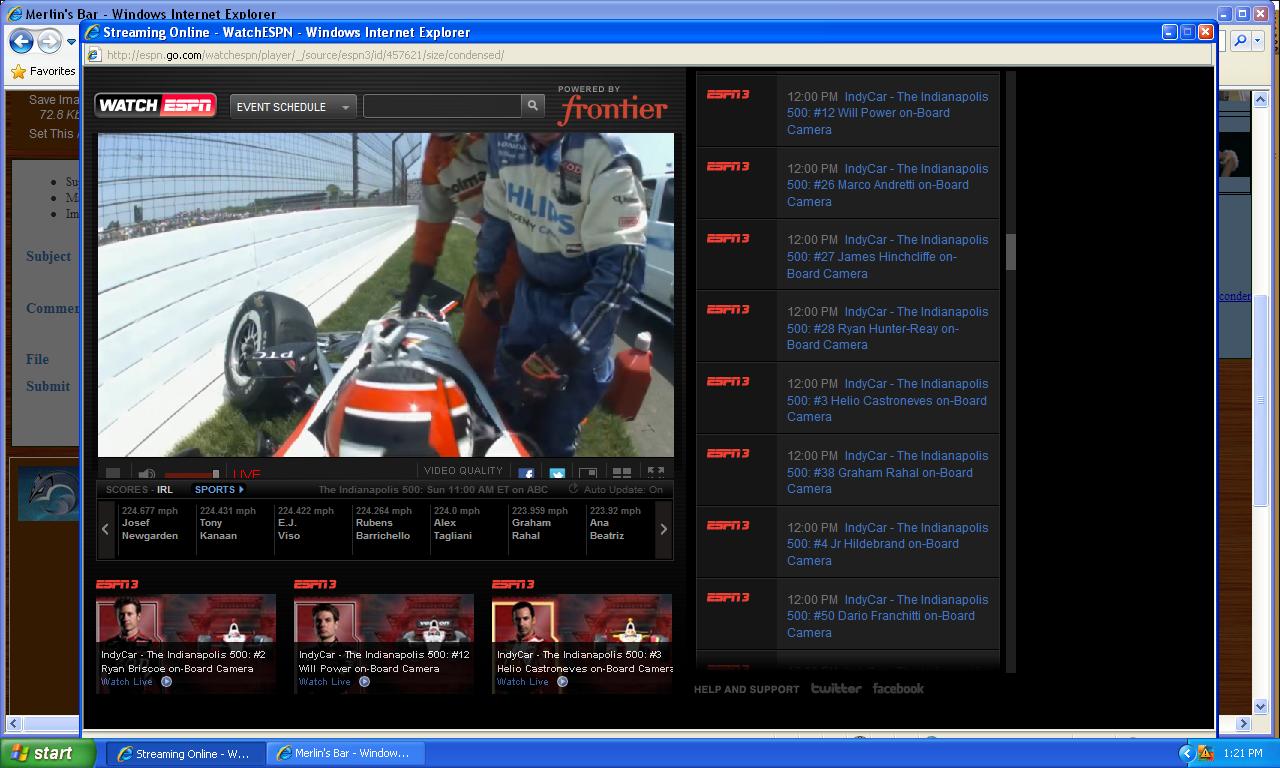Switch to Merlin's Bar taskbar button
The width and height of the screenshot is (1280, 768).
coord(346,753)
